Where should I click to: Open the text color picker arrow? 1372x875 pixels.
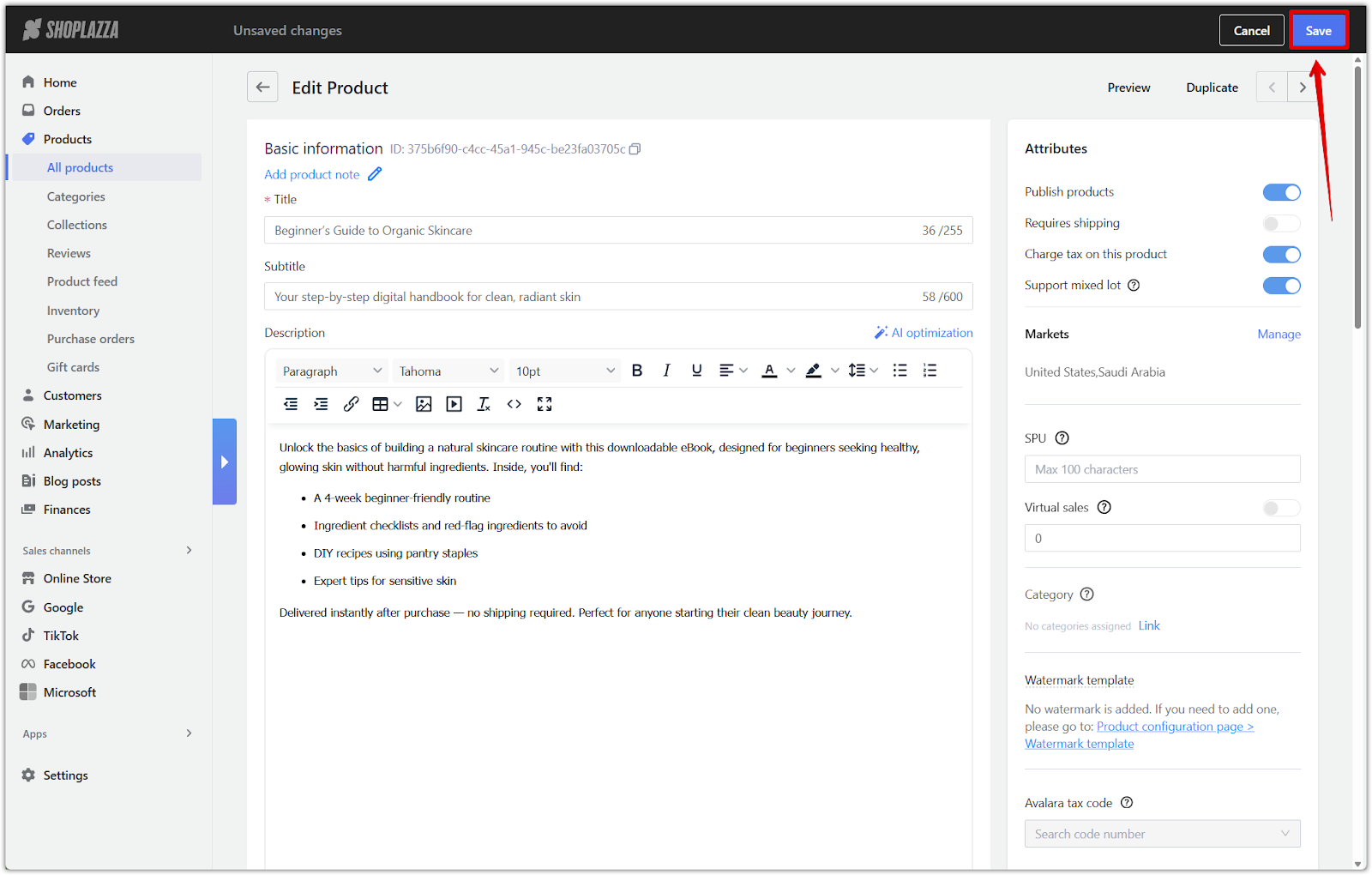coord(791,371)
